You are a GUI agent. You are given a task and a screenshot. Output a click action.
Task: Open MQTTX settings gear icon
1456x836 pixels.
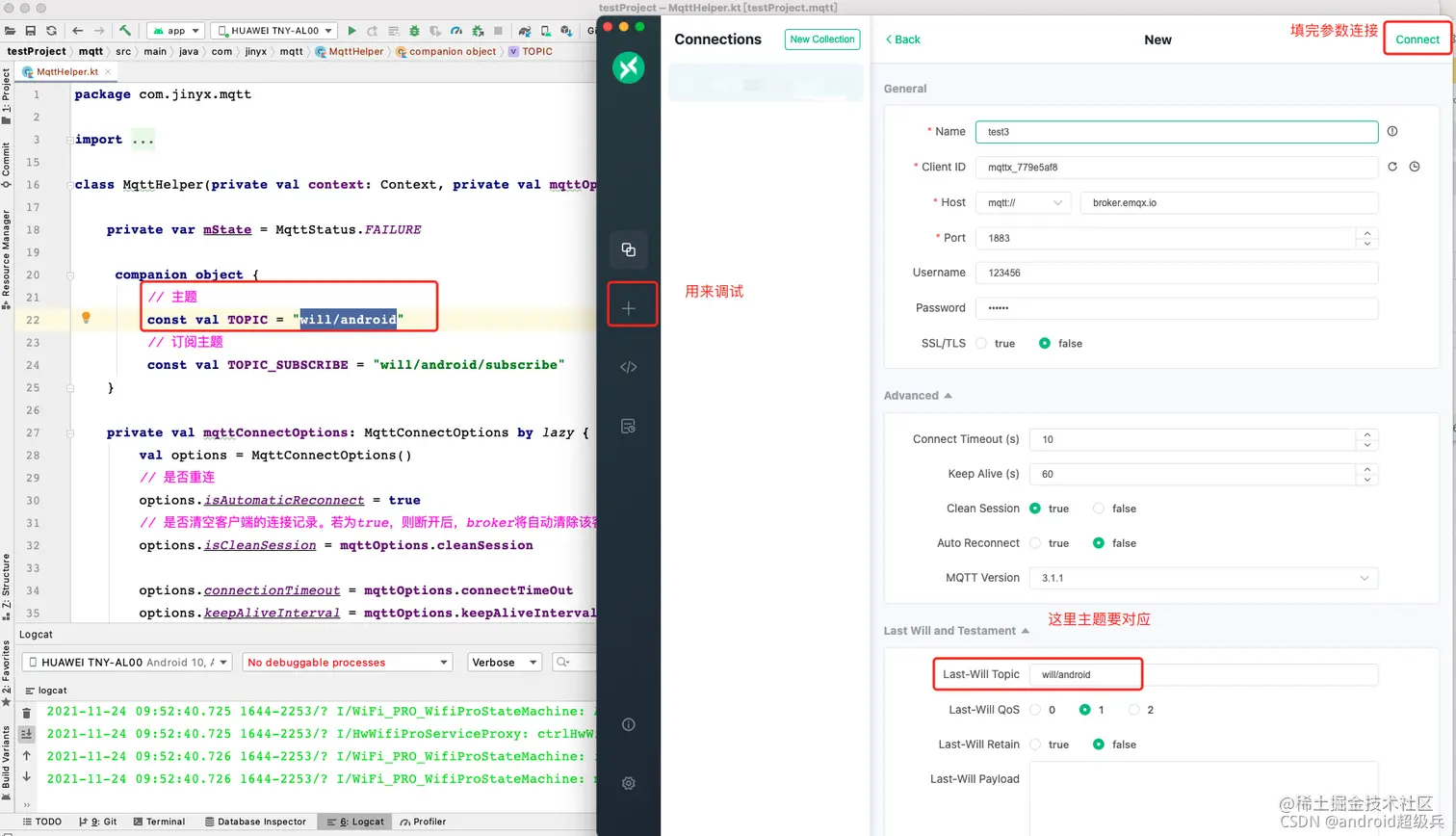628,783
